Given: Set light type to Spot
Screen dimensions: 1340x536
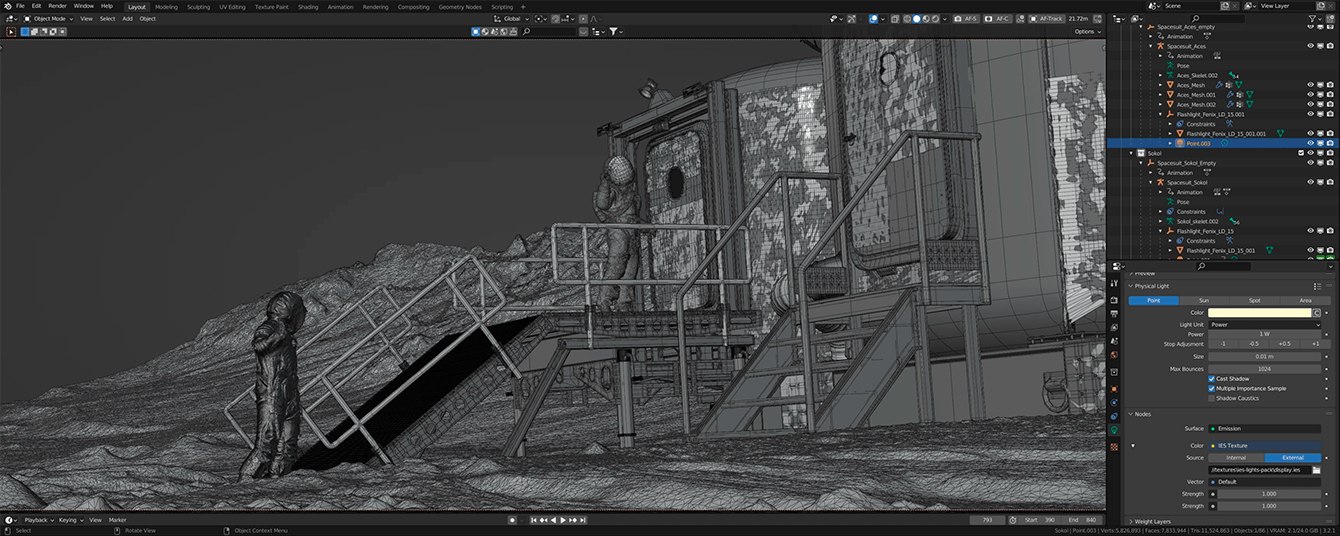Looking at the screenshot, I should coord(1253,300).
